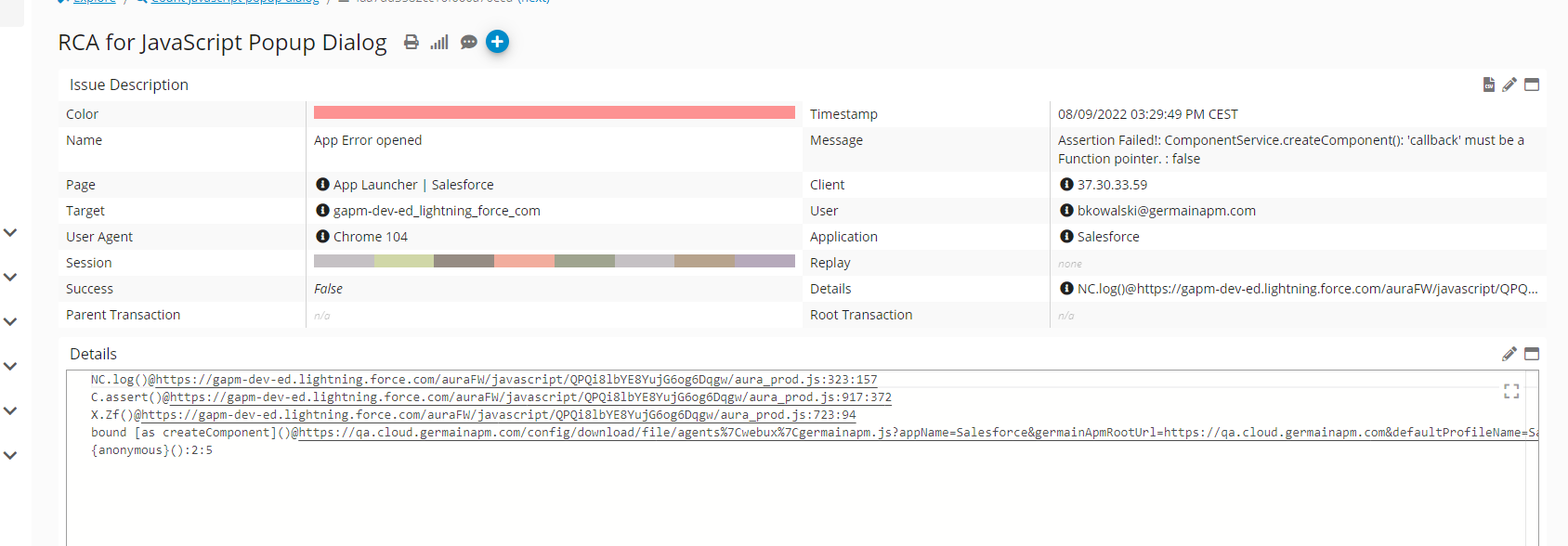Open the bkowalski@germainapm.com user entry
This screenshot has width=1568, height=546.
point(1166,211)
